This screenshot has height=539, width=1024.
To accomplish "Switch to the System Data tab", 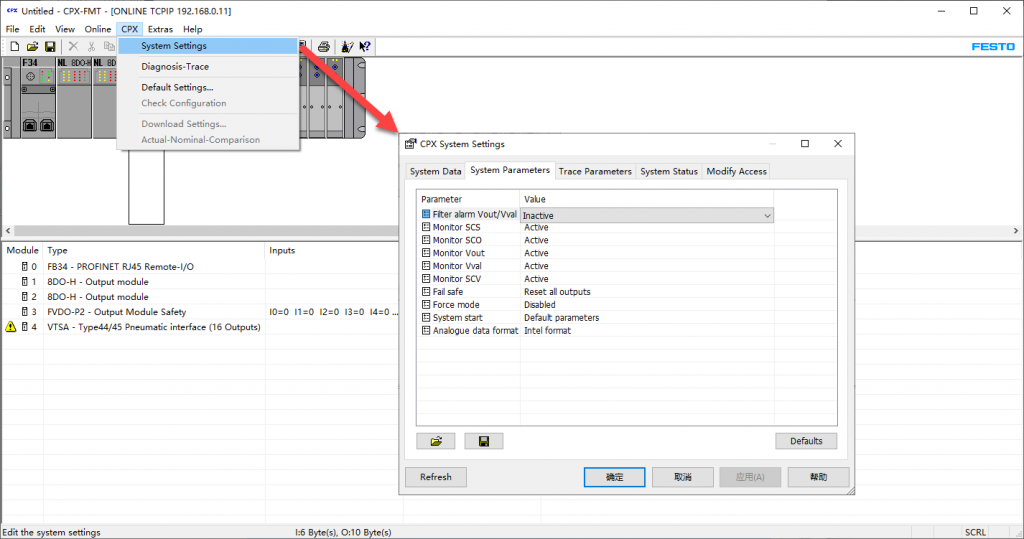I will tap(436, 171).
